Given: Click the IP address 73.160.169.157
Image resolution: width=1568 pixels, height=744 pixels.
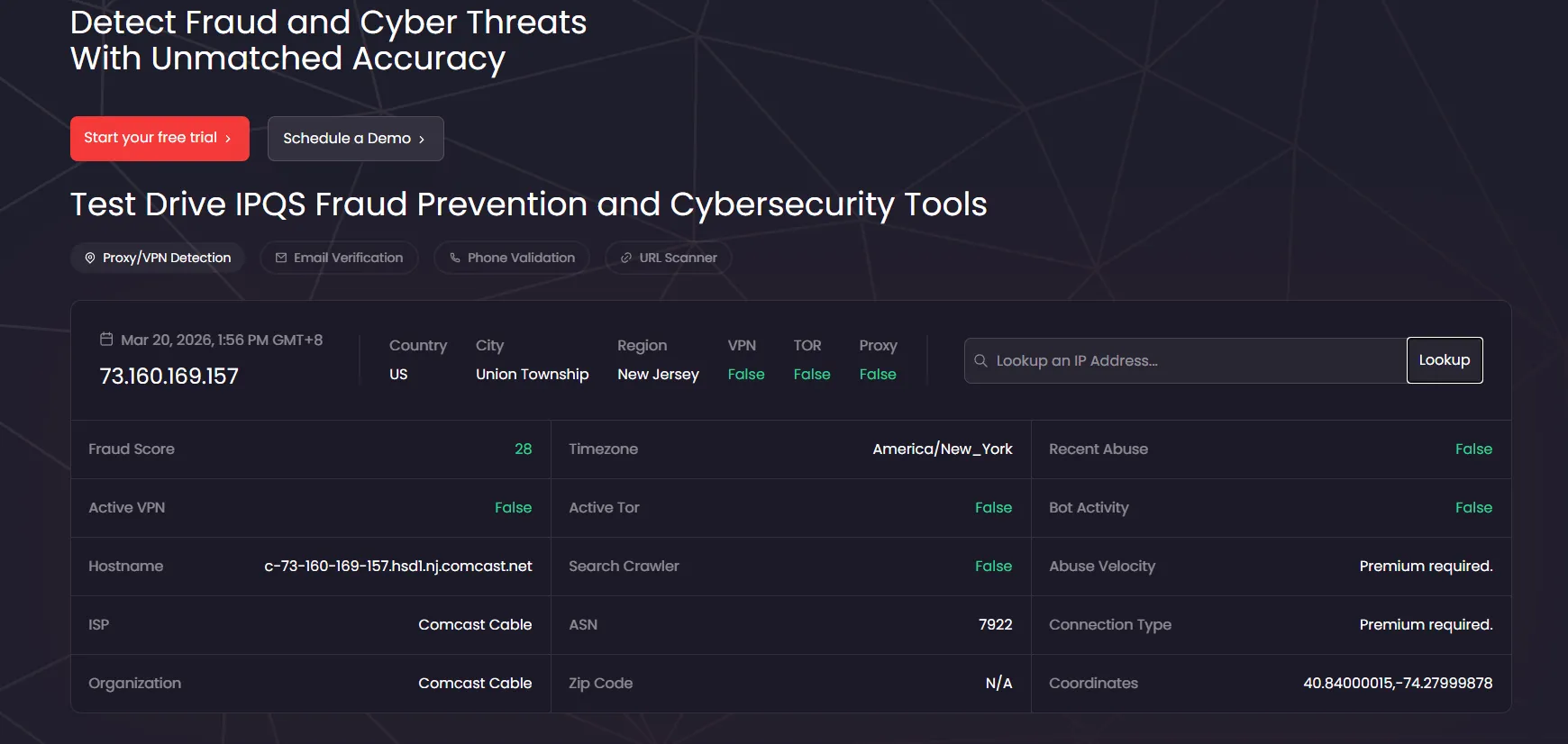Looking at the screenshot, I should click(169, 377).
